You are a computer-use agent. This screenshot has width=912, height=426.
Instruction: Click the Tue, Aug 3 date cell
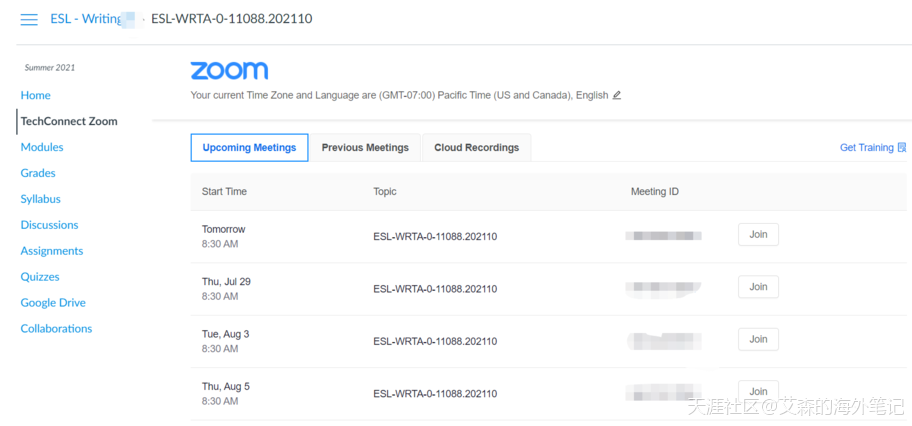click(x=226, y=334)
